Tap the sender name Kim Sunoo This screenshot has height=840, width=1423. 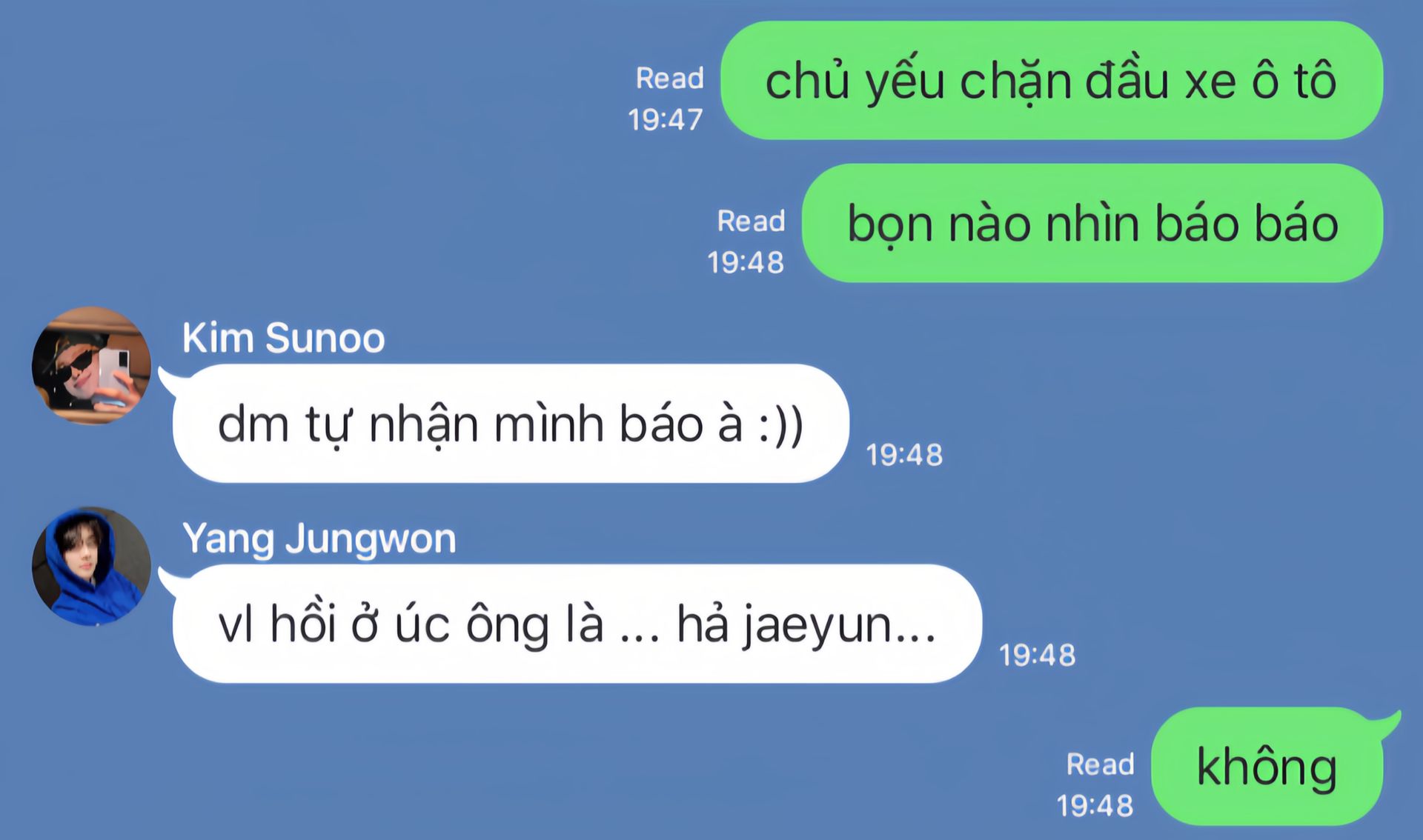click(x=284, y=339)
